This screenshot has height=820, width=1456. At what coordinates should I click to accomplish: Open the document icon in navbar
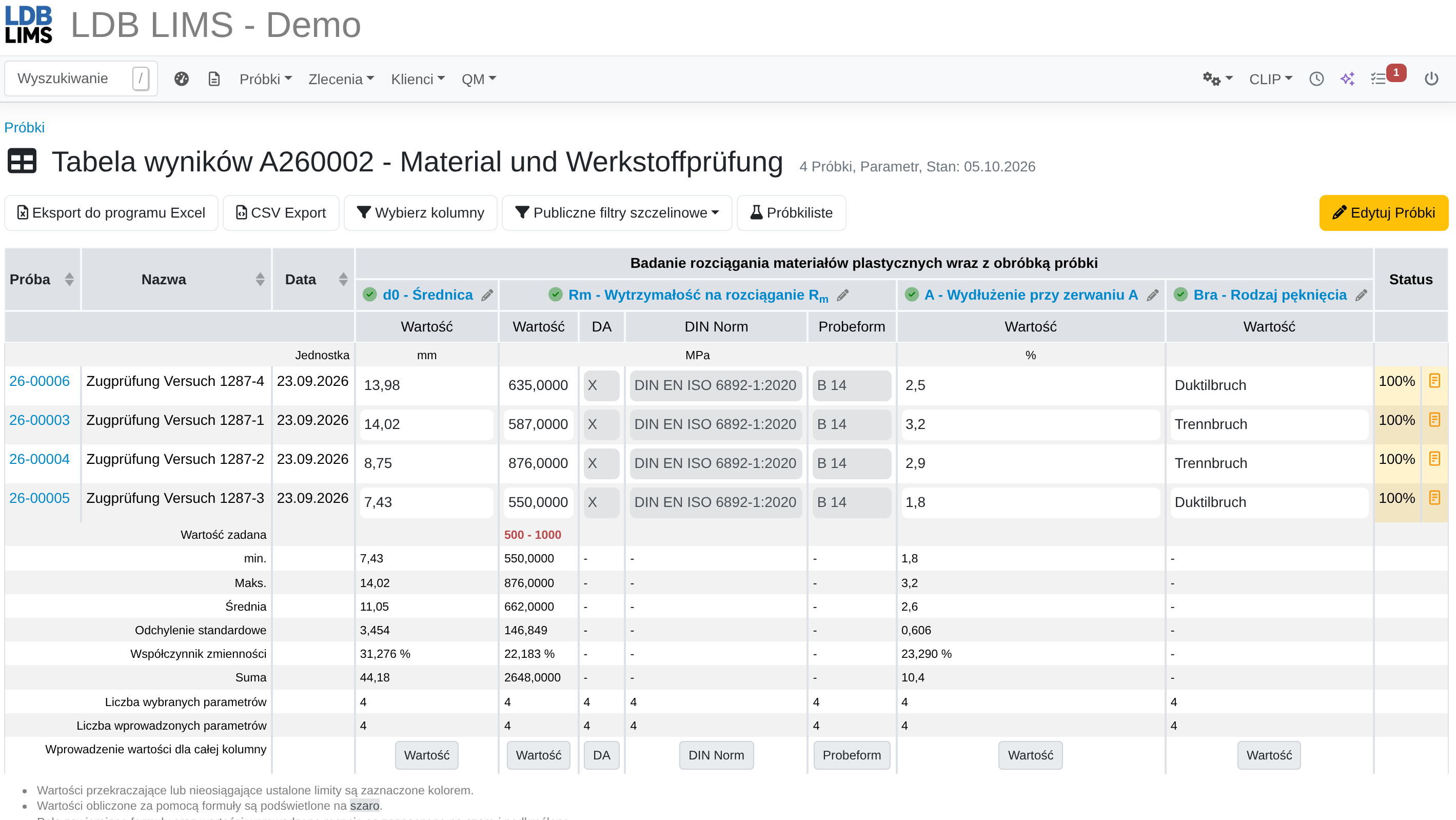coord(214,79)
